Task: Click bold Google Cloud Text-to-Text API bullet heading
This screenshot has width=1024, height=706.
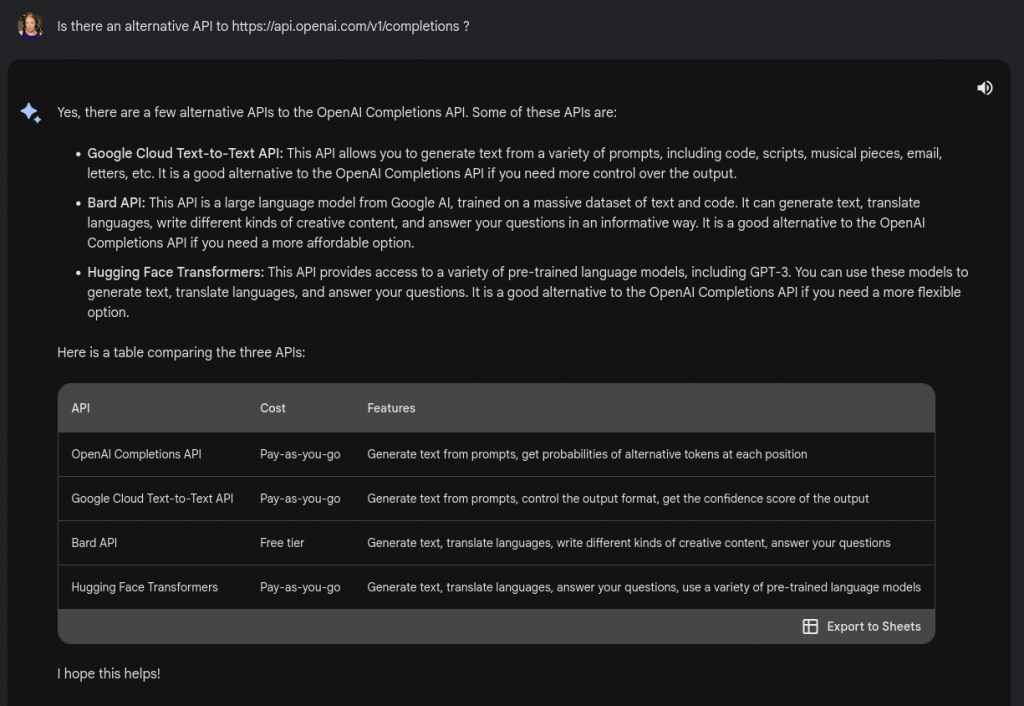Action: point(185,153)
